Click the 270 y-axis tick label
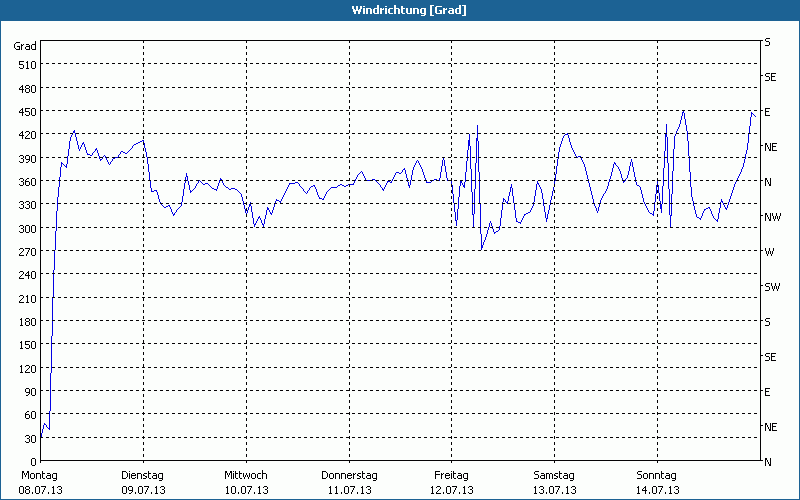 coord(28,252)
